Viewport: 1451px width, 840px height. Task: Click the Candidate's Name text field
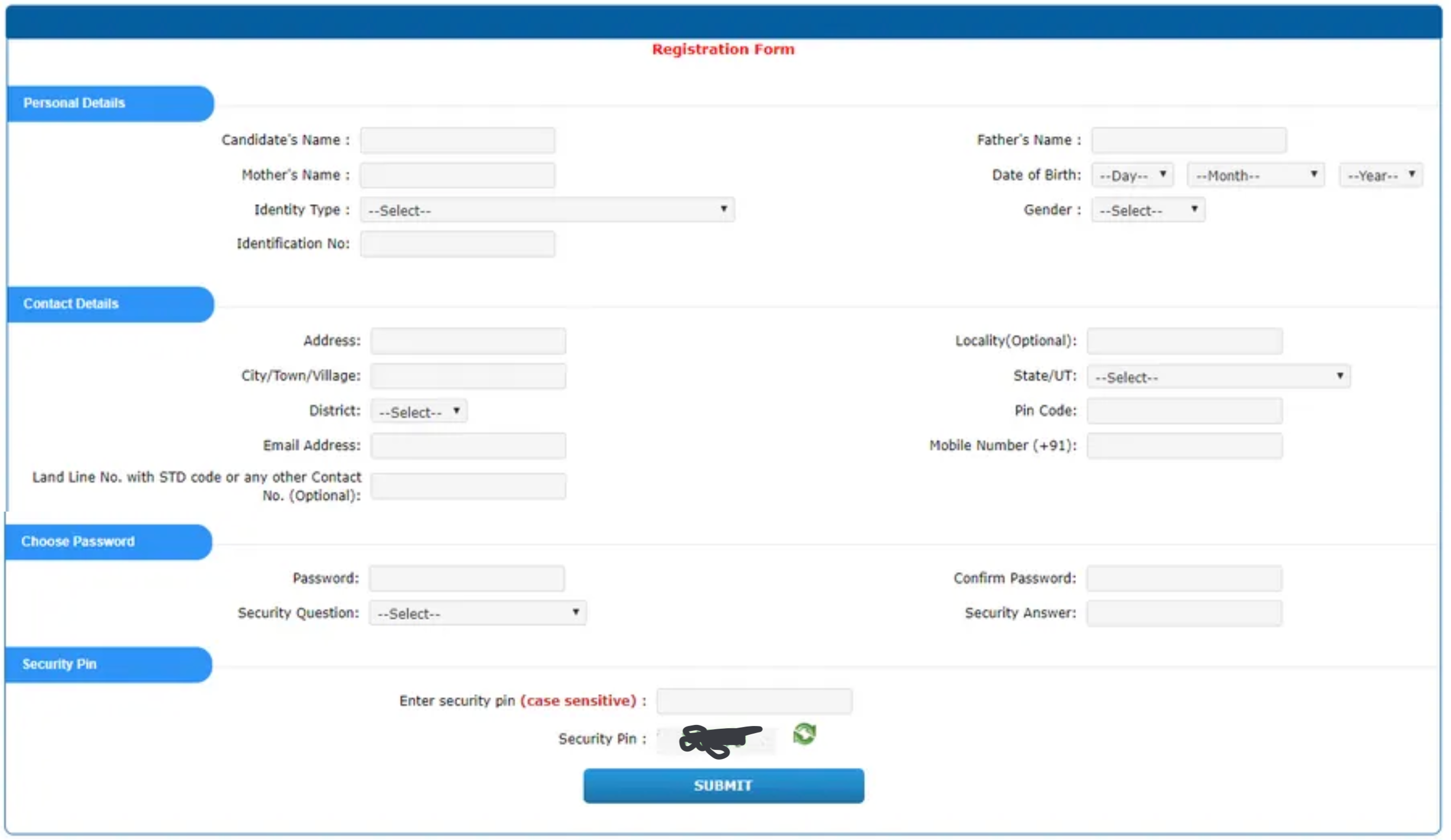pyautogui.click(x=458, y=141)
